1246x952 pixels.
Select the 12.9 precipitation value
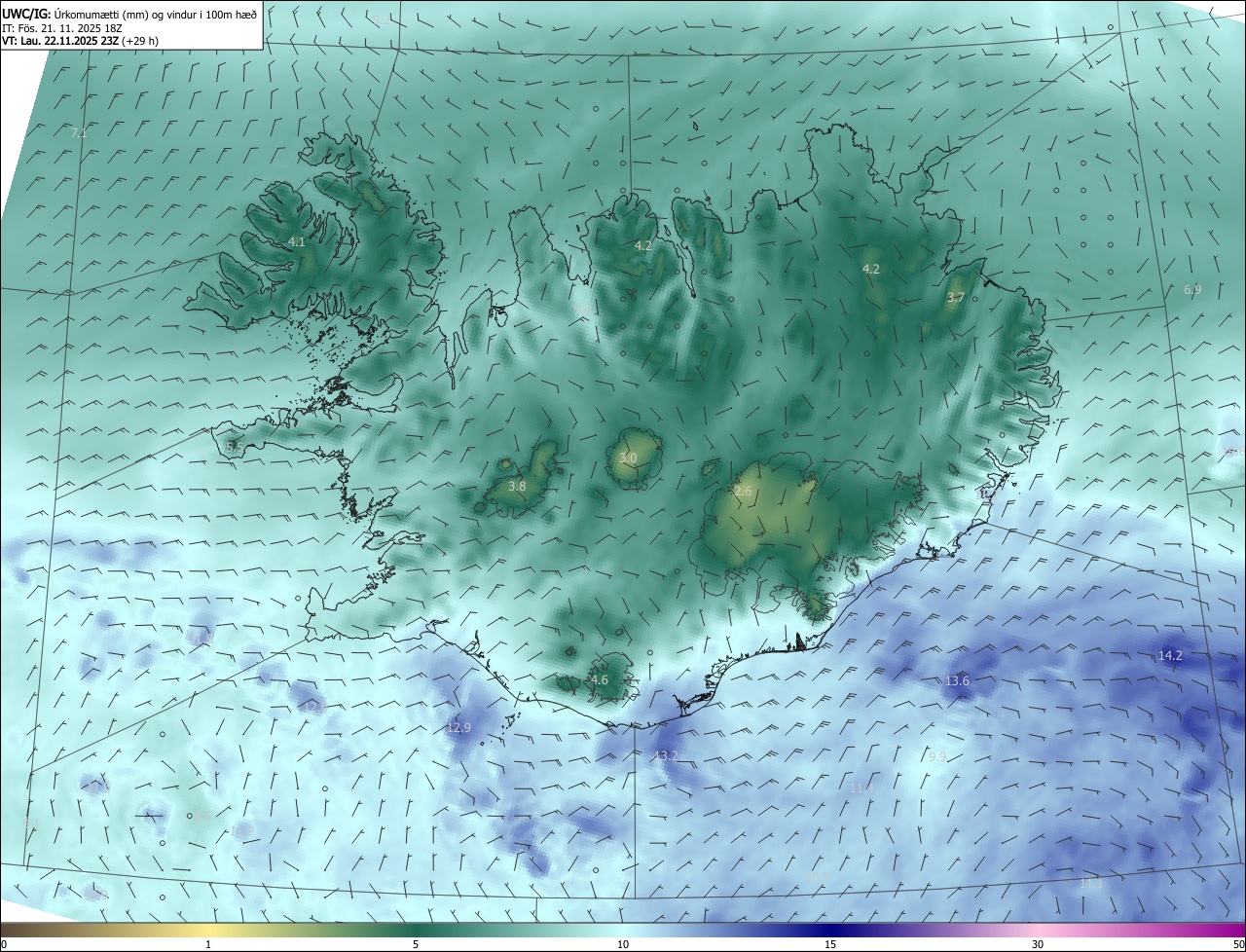pyautogui.click(x=458, y=728)
